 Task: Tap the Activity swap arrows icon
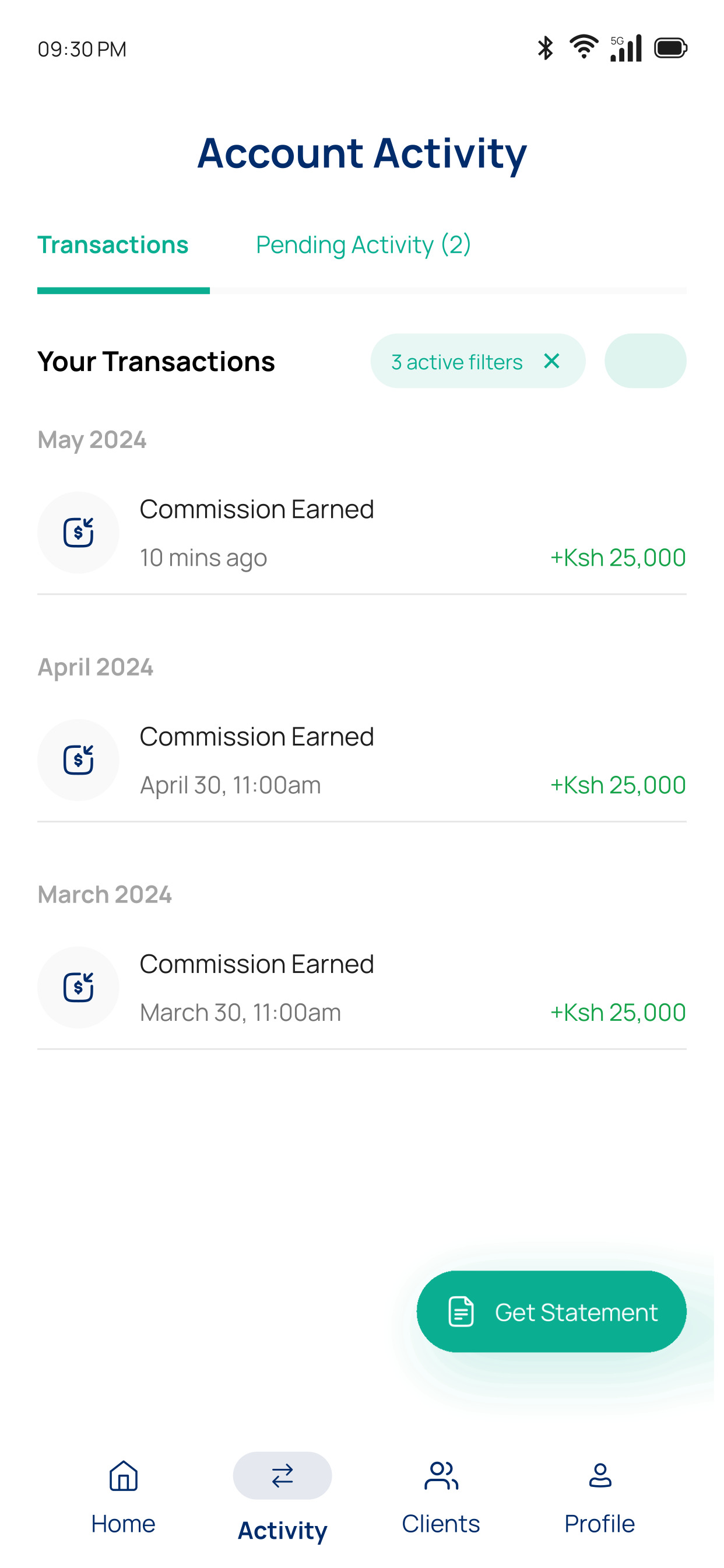[x=282, y=1475]
